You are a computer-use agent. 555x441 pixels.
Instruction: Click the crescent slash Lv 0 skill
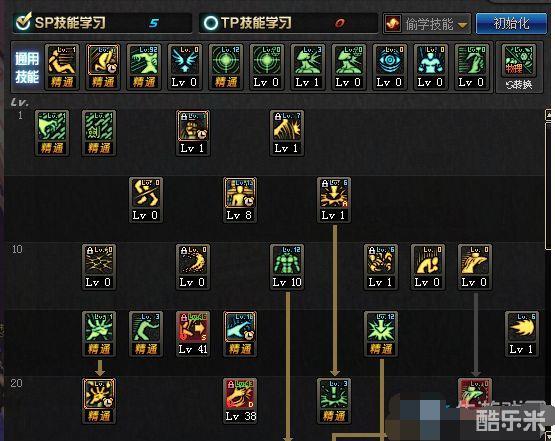(193, 267)
